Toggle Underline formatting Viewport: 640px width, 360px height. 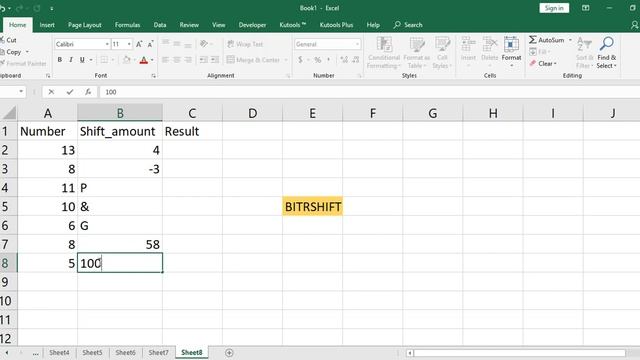[x=82, y=60]
